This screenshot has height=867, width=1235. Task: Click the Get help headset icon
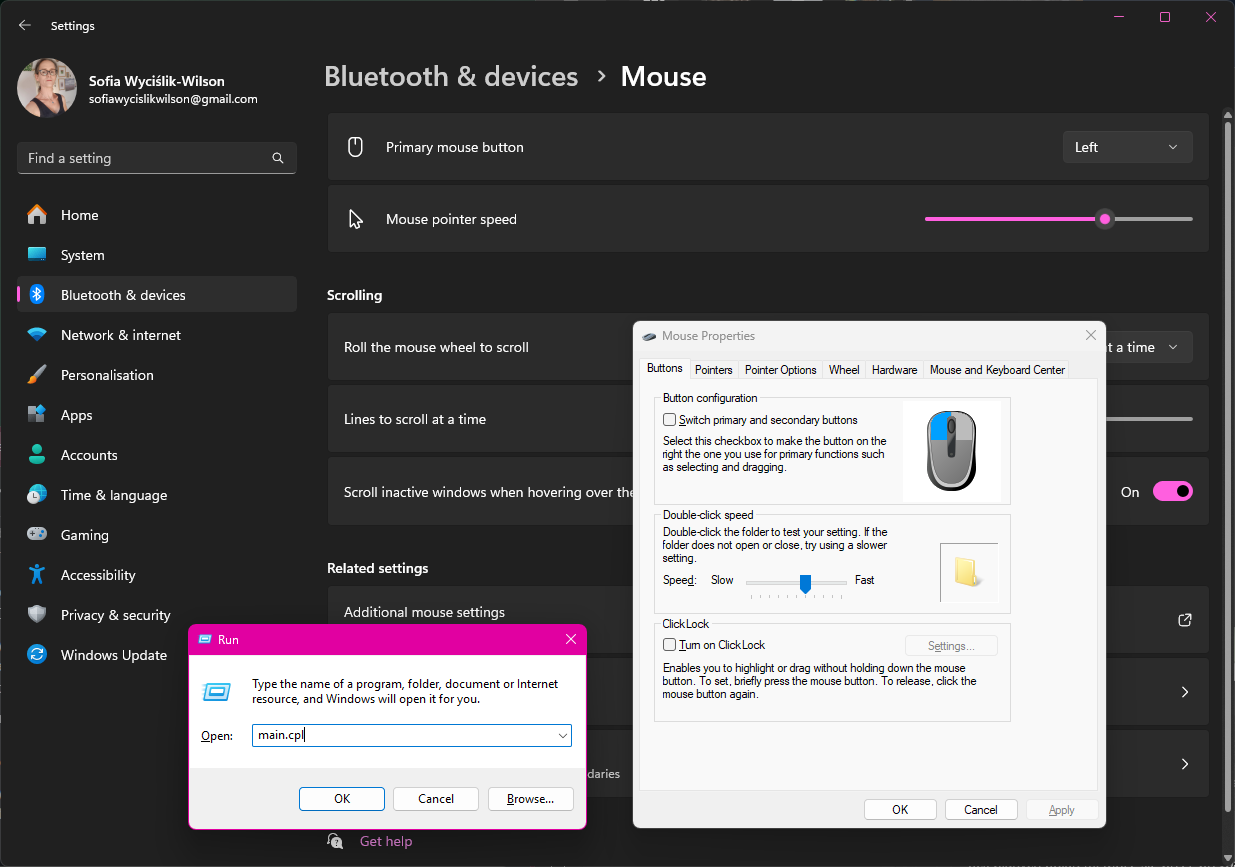pyautogui.click(x=335, y=841)
